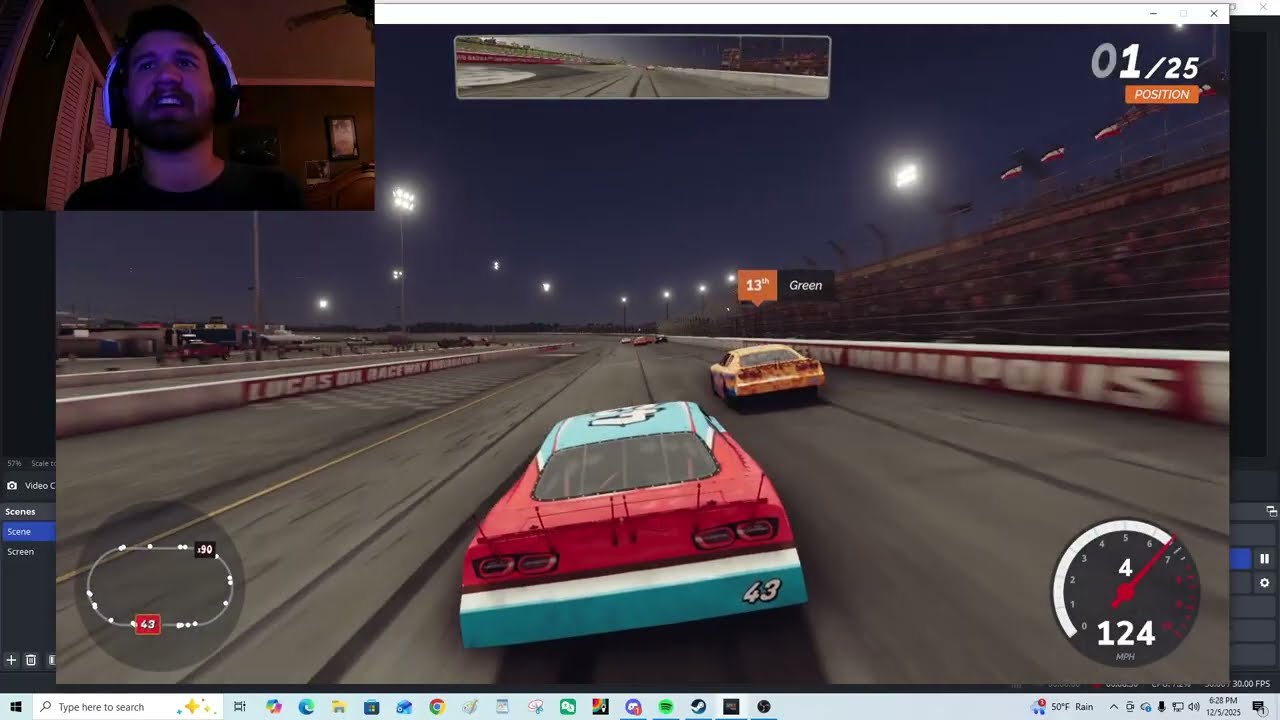Screen dimensions: 1280x720
Task: Click the camera icon beside Video Capture source
Action: coord(12,486)
